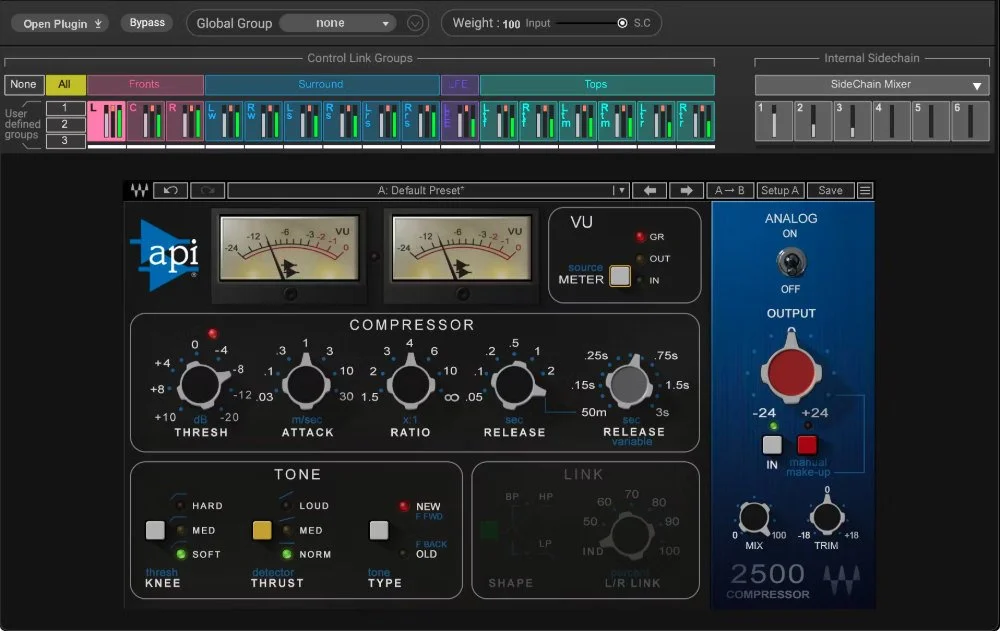Open the Global Group none dropdown
Viewport: 1000px width, 631px height.
point(339,24)
